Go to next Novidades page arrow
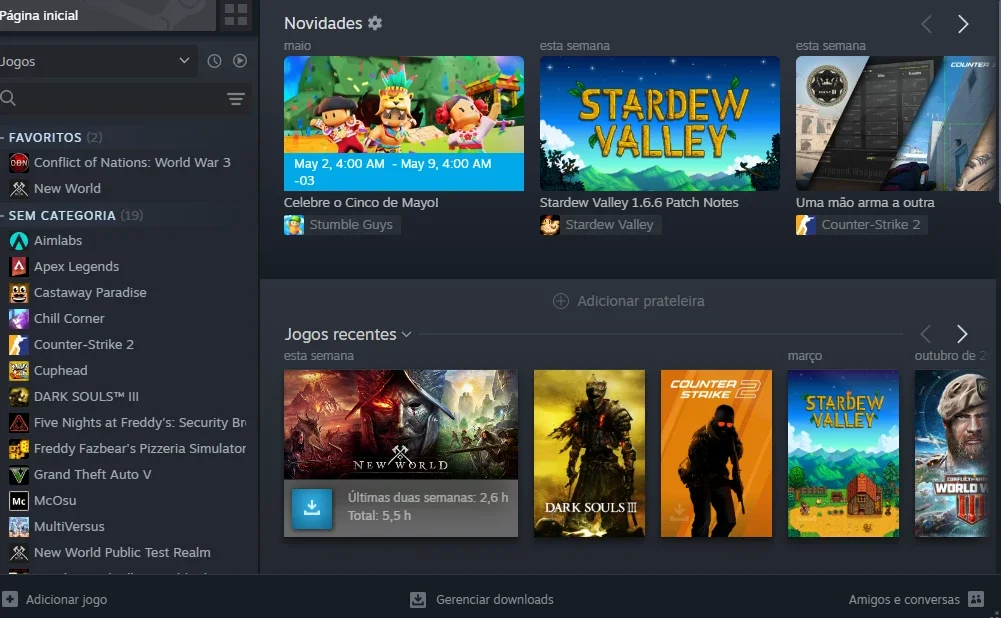 click(963, 24)
